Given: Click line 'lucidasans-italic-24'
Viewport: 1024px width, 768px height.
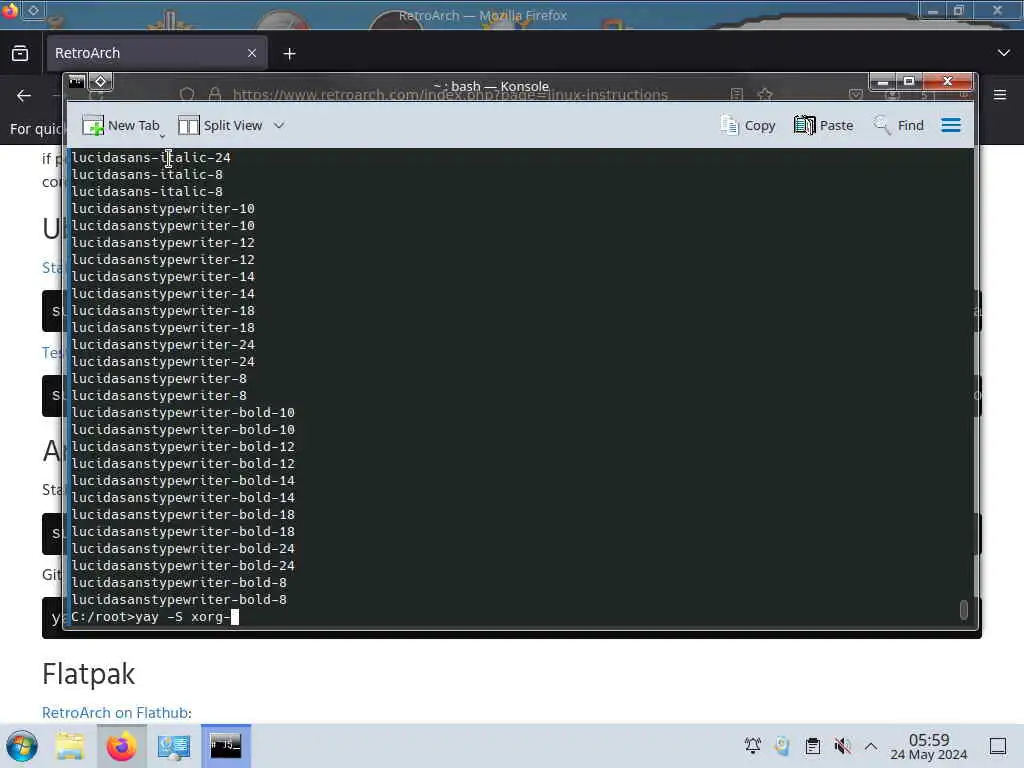Looking at the screenshot, I should click(x=151, y=157).
